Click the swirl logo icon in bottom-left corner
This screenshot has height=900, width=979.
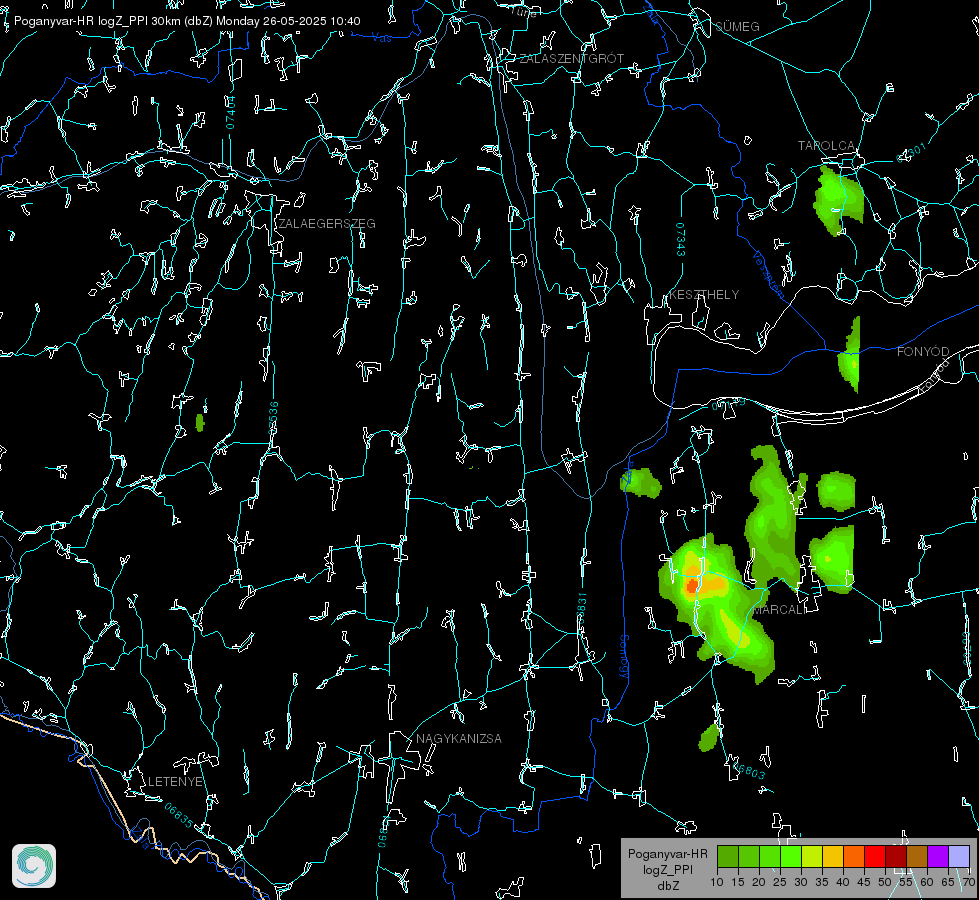[34, 866]
